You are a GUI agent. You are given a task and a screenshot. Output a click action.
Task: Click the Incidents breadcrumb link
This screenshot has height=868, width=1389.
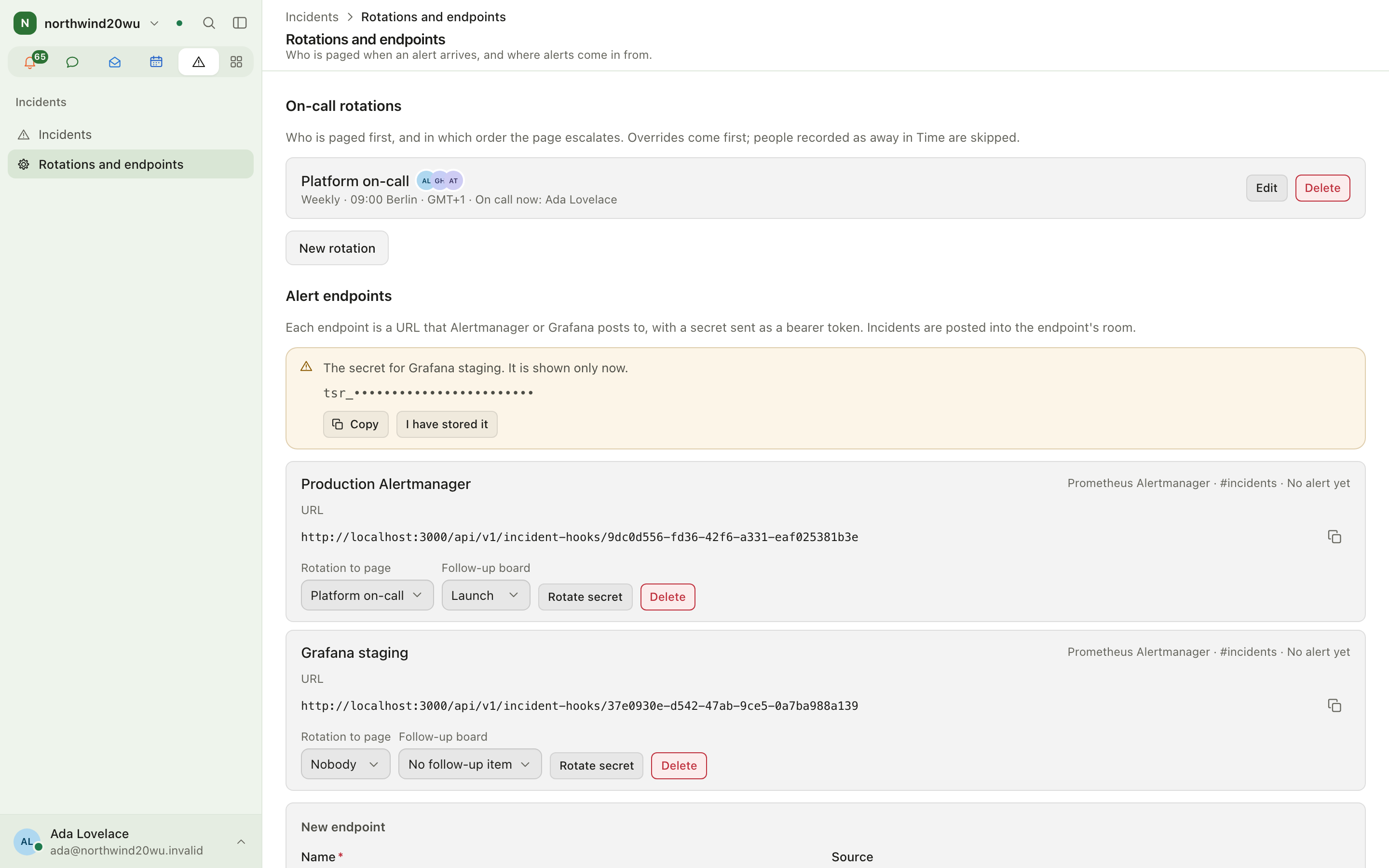(x=312, y=17)
